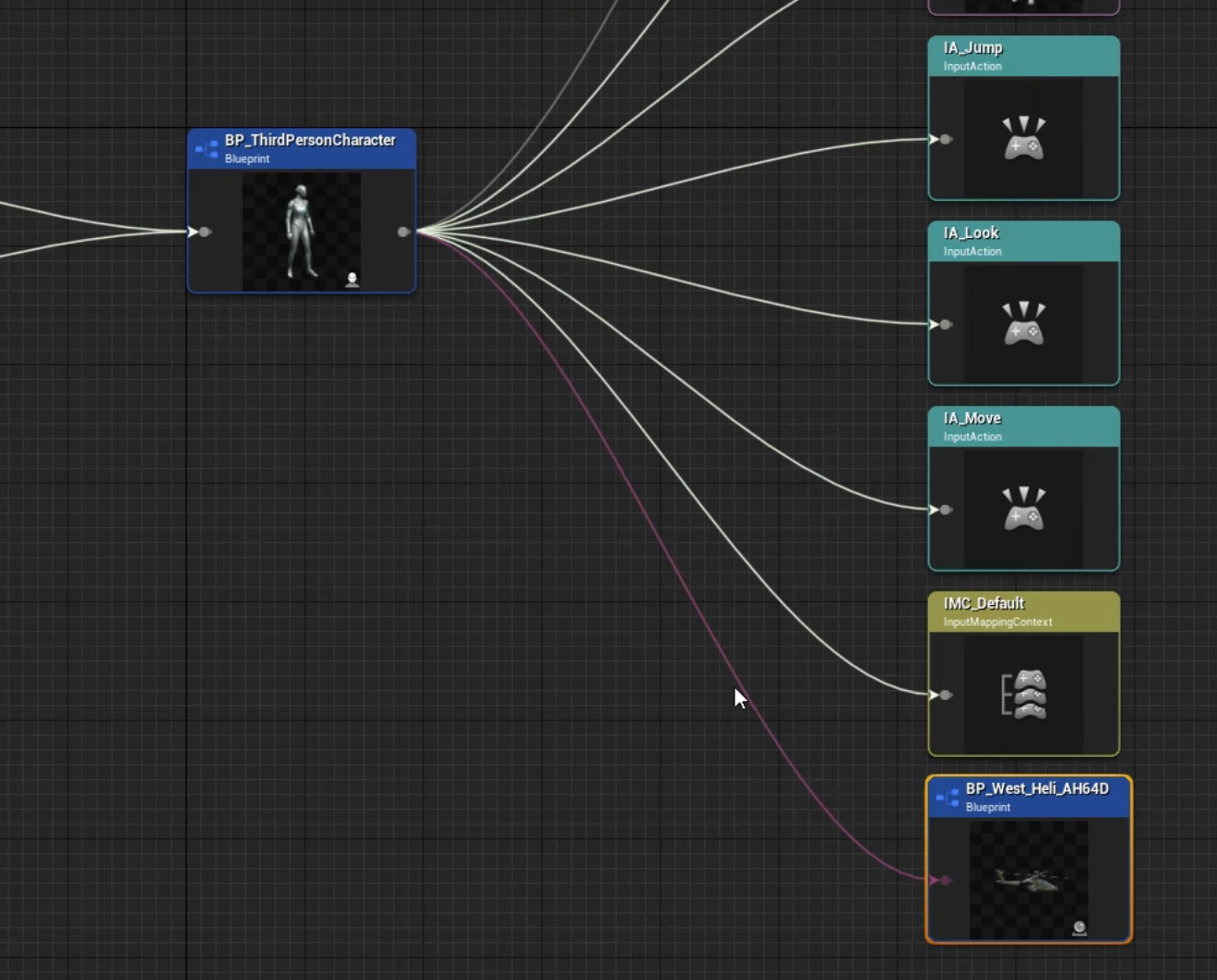The height and width of the screenshot is (980, 1217).
Task: Select the BP_West_Heli_AH64D node title
Action: point(1036,788)
